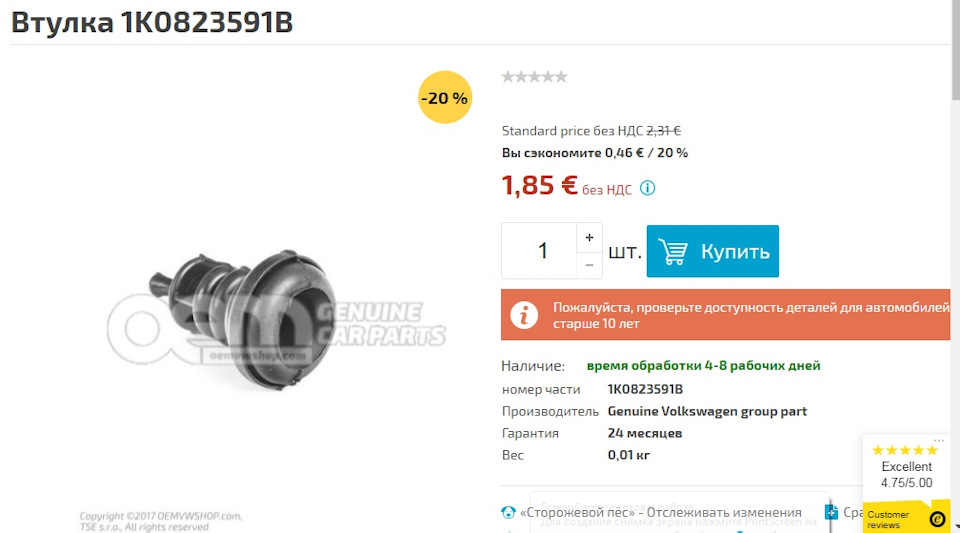Click the shopping cart icon in Купить button

click(x=673, y=252)
